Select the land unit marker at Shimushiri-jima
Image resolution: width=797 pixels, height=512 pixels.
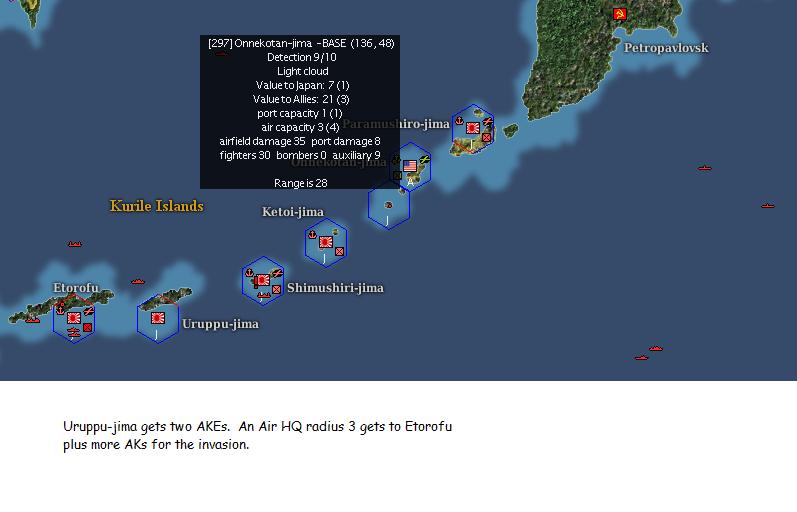[277, 289]
